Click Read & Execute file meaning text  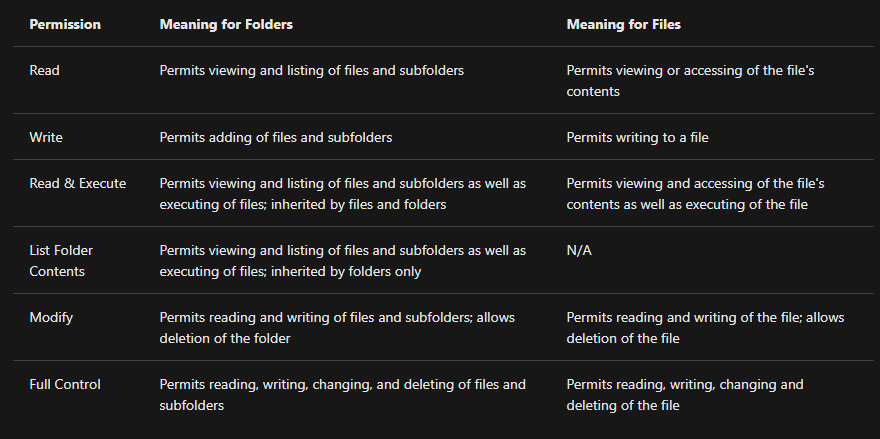695,194
